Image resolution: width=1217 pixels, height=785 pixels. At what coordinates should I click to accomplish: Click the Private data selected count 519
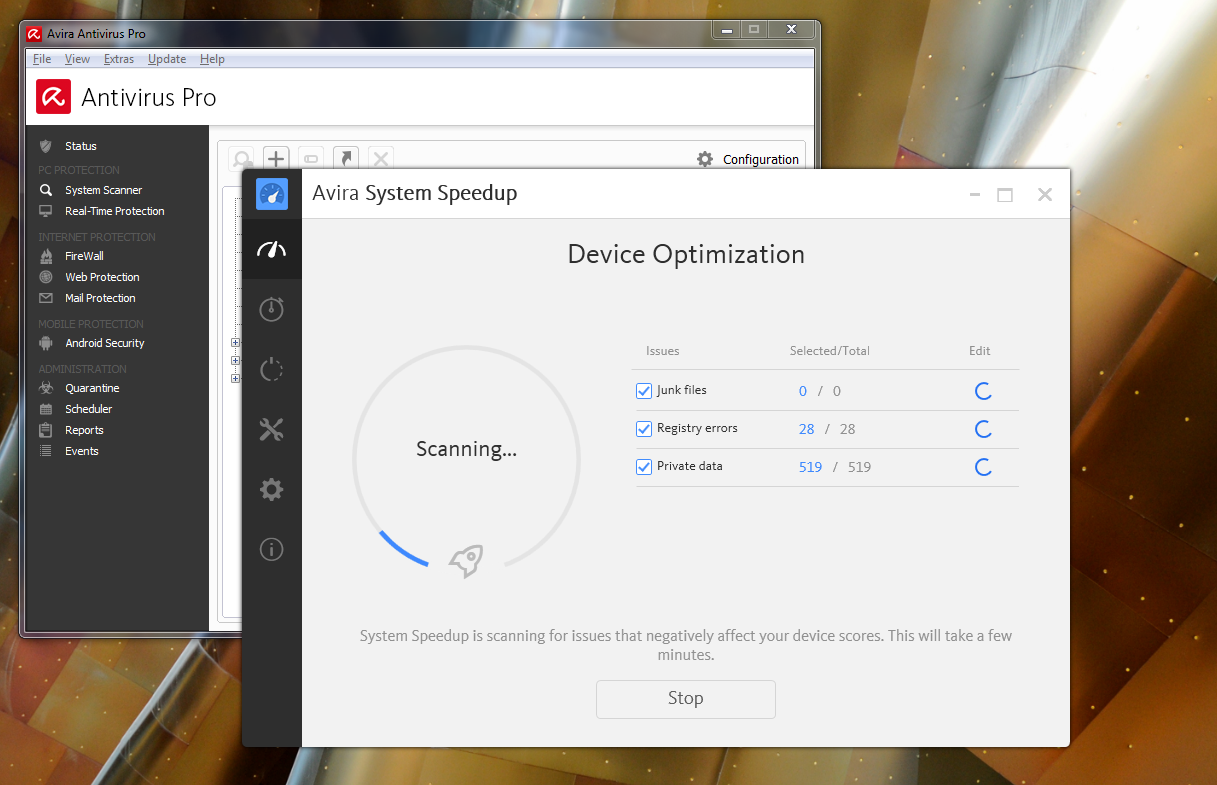click(811, 467)
